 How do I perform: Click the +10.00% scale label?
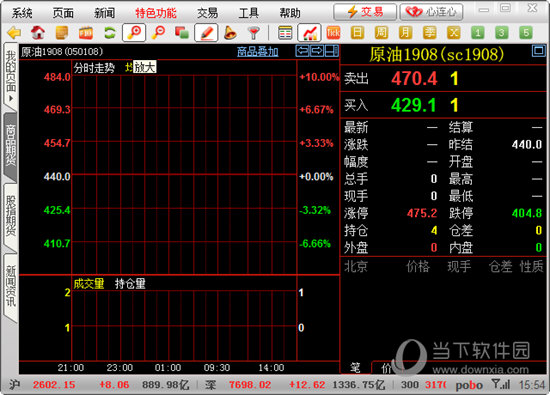[319, 77]
